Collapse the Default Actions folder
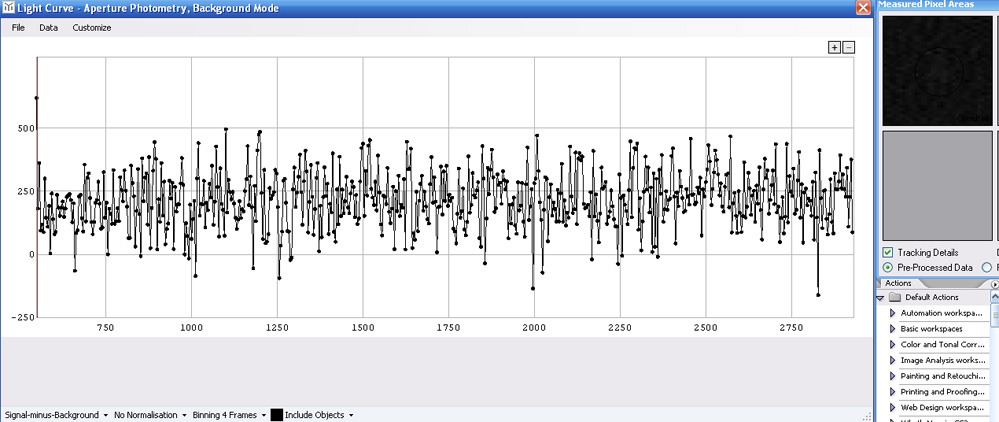This screenshot has width=999, height=422. click(880, 298)
